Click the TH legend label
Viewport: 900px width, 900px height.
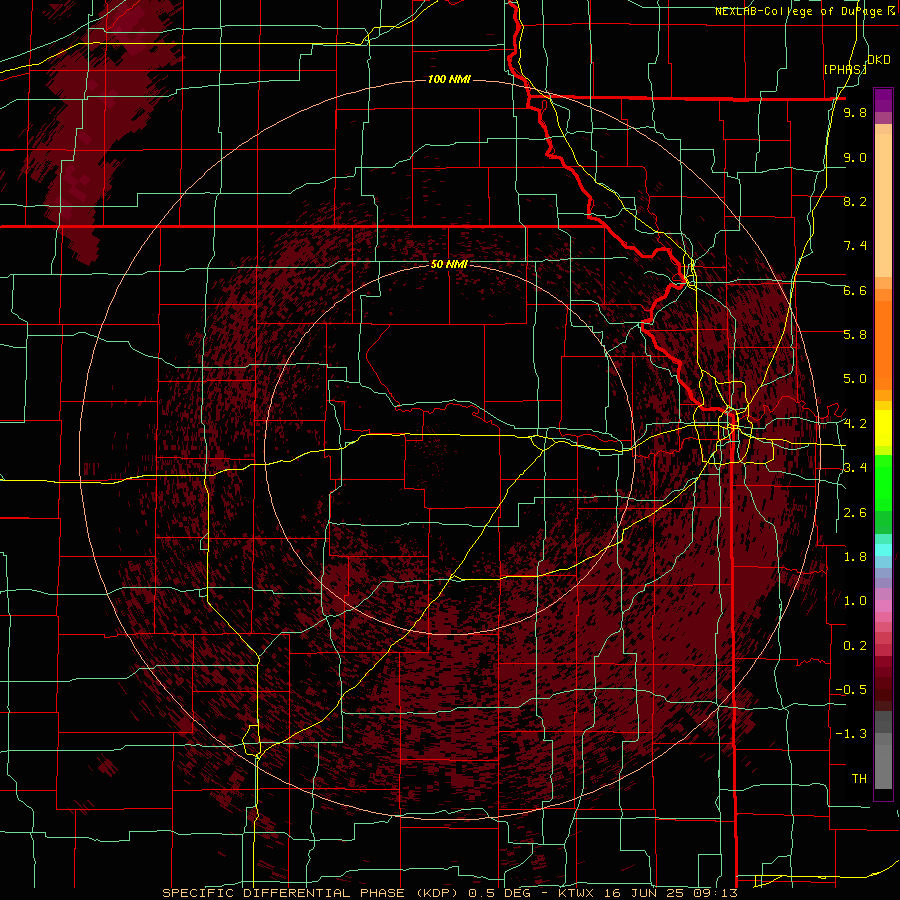point(859,779)
